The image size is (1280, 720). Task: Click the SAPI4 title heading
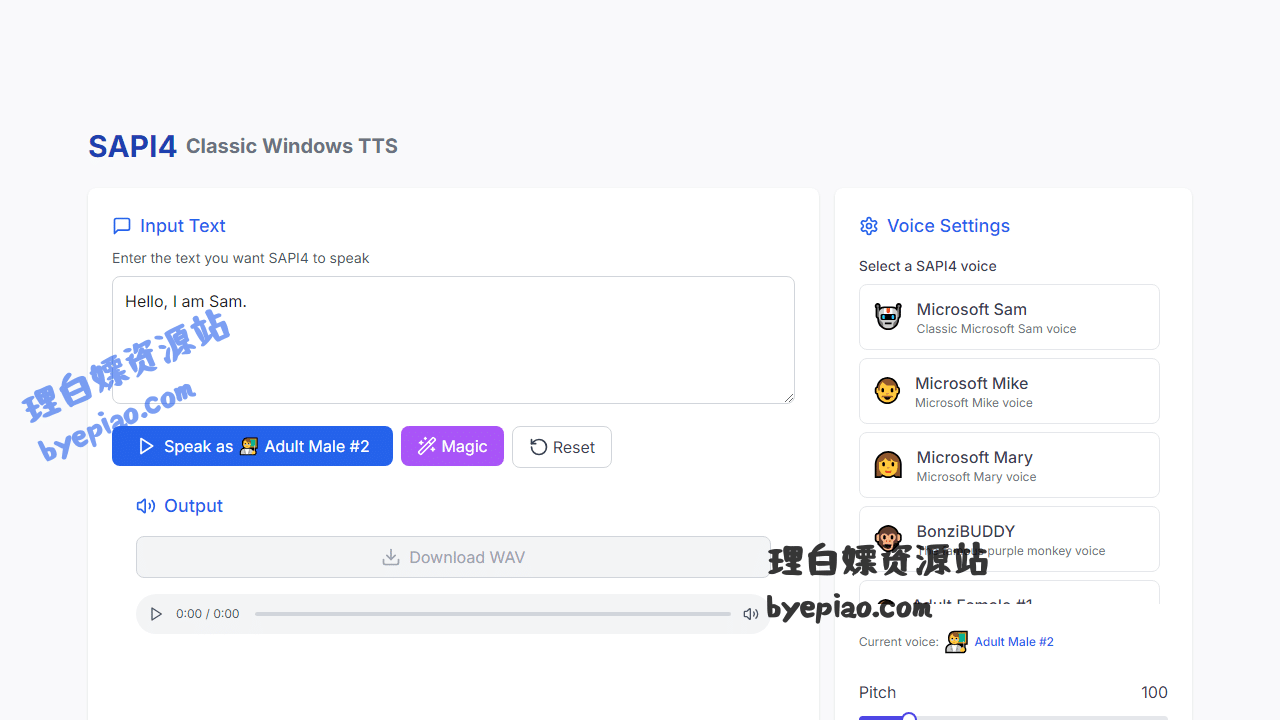(132, 146)
